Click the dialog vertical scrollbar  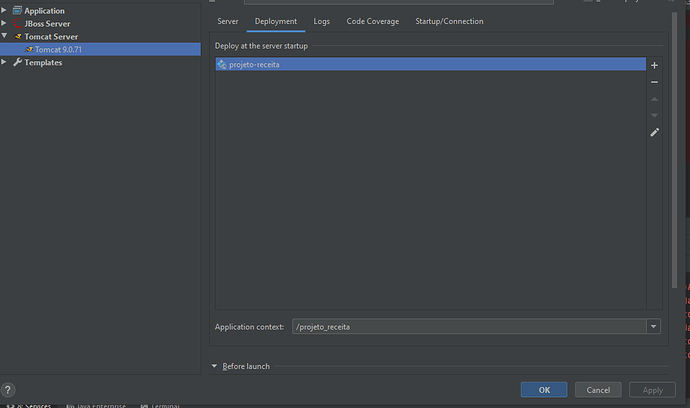pyautogui.click(x=674, y=150)
